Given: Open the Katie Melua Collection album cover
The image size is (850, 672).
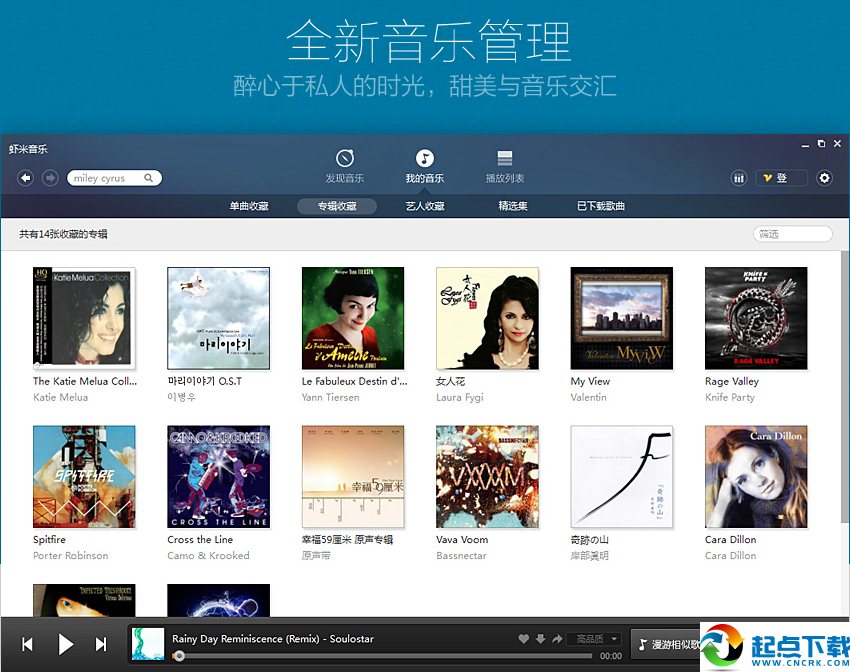Looking at the screenshot, I should pyautogui.click(x=84, y=318).
